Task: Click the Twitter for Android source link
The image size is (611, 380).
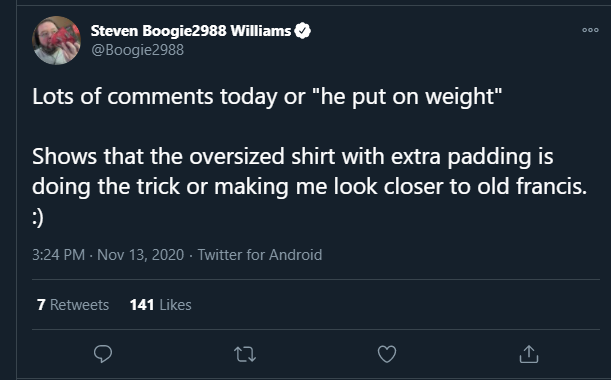Action: 260,255
